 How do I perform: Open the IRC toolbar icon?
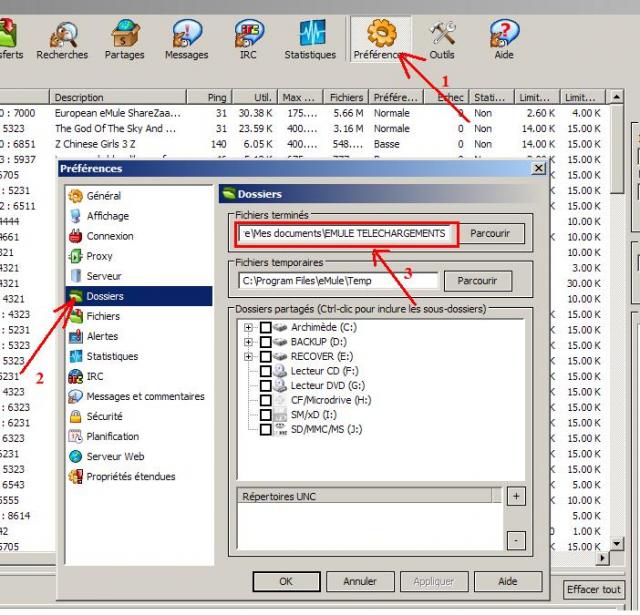[x=248, y=40]
